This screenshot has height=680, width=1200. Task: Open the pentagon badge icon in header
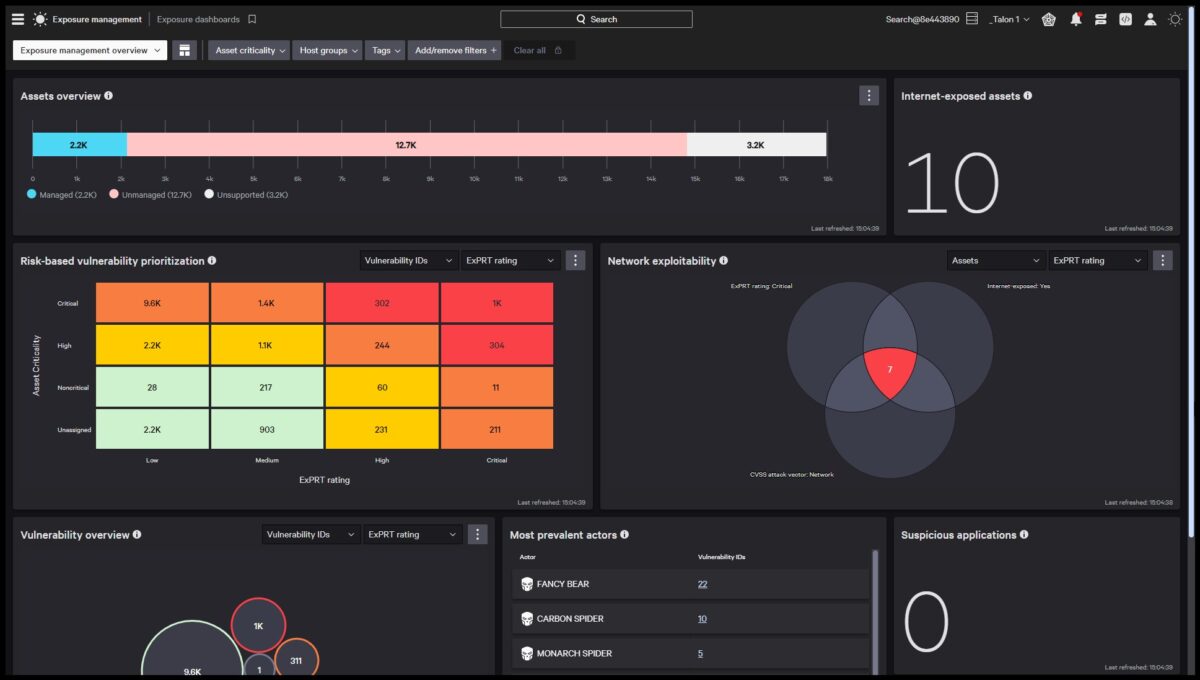(x=1048, y=19)
